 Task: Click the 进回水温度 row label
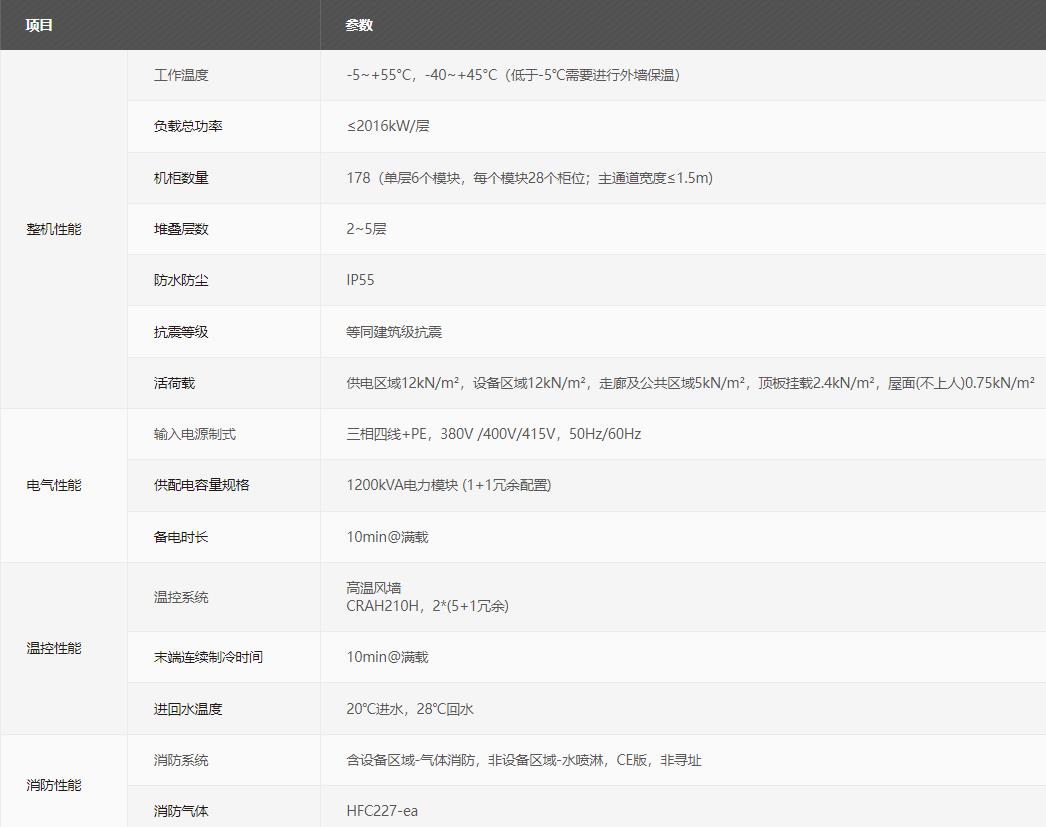(182, 708)
